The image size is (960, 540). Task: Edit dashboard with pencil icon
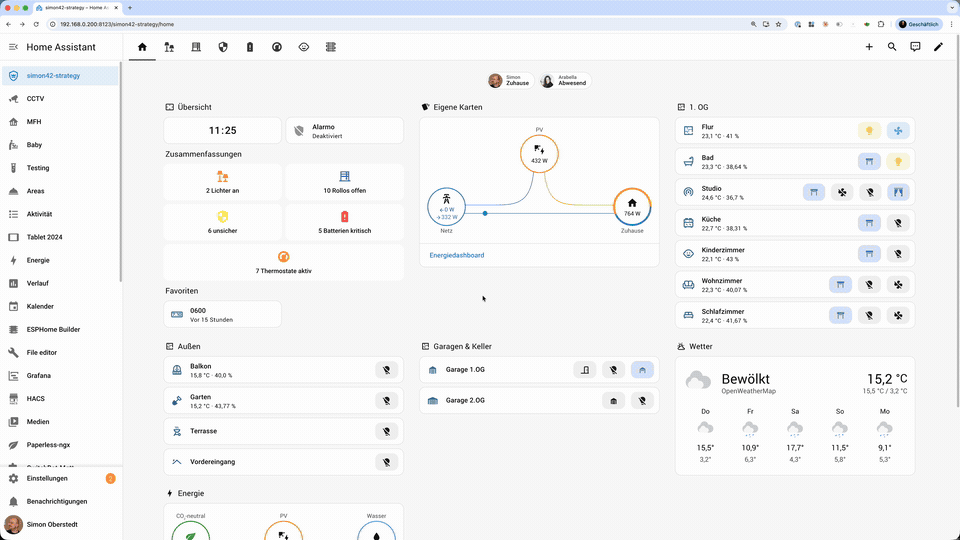click(x=939, y=47)
